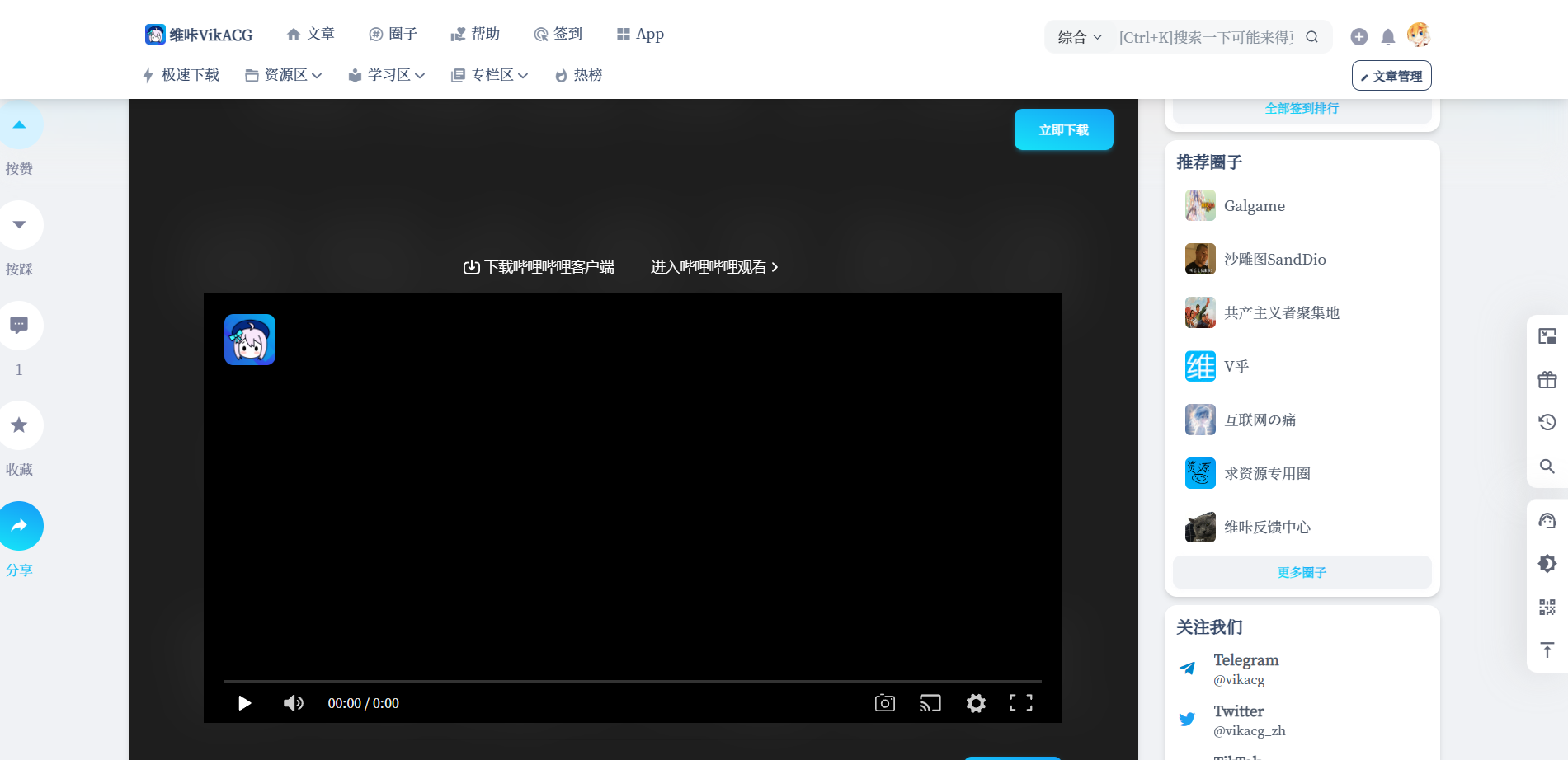Open the 综合 search scope dropdown
The image size is (1568, 760).
tap(1077, 36)
